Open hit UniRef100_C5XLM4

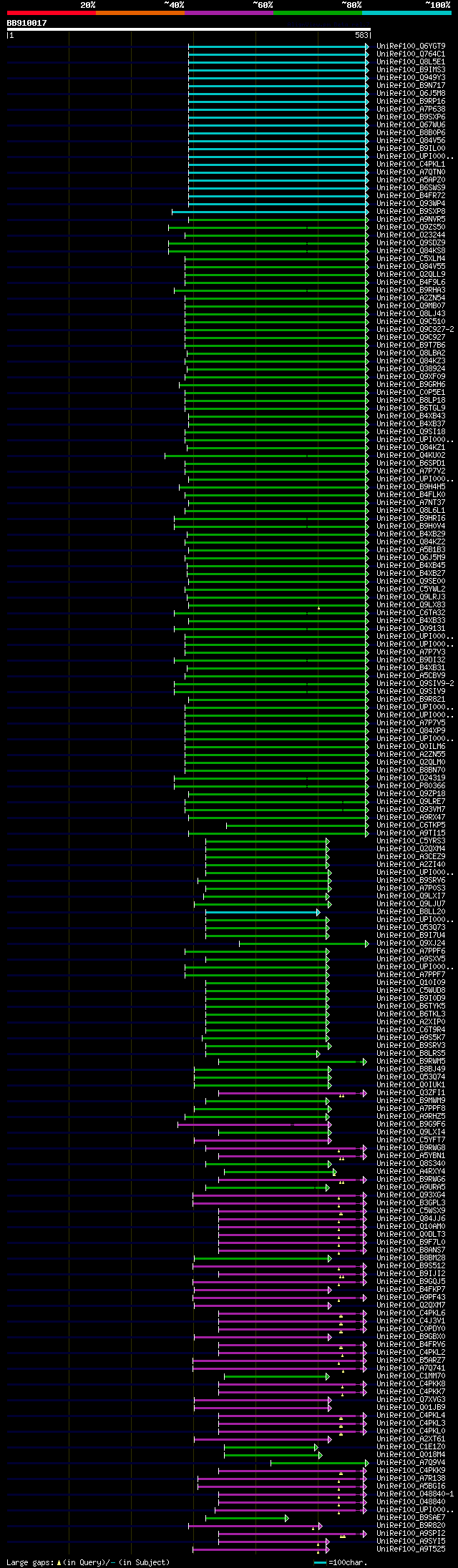411,258
